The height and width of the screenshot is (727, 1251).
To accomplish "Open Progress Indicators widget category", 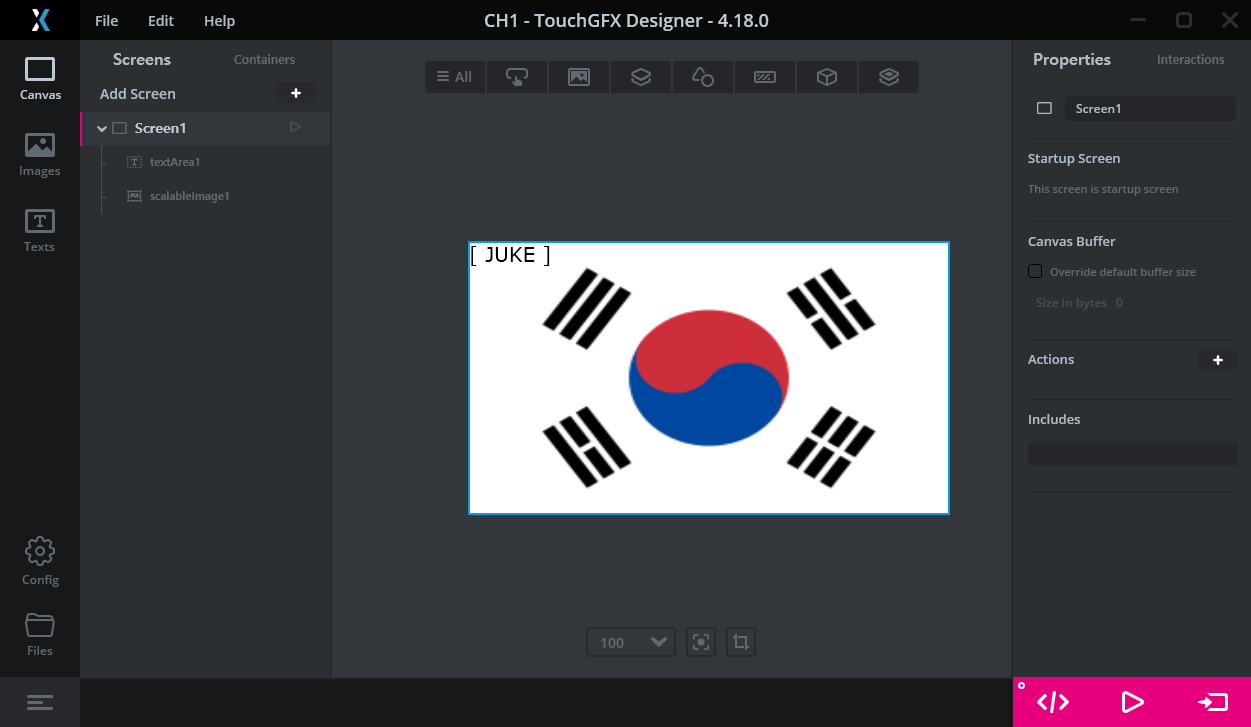I will 765,77.
